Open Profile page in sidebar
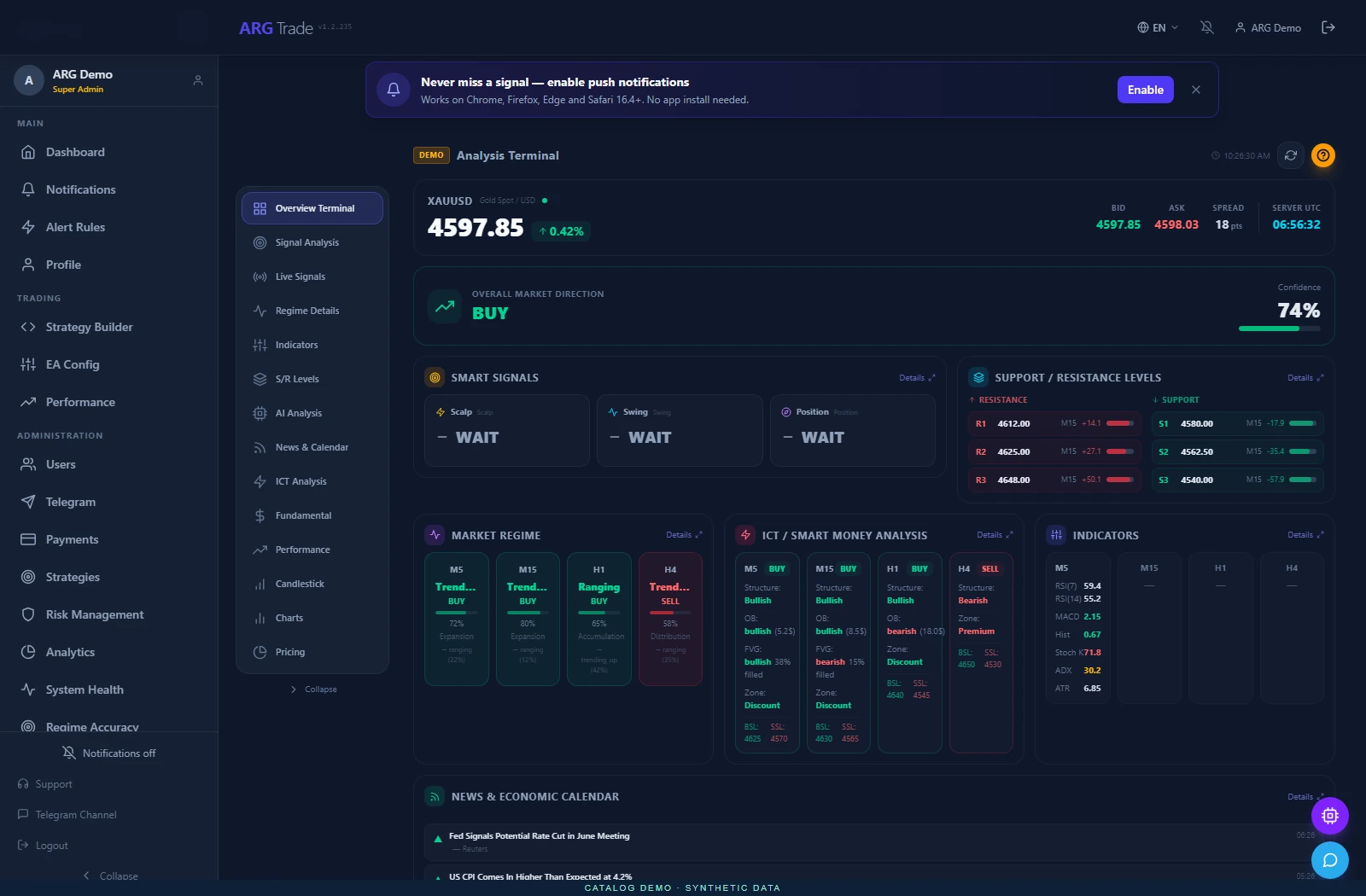This screenshot has width=1366, height=896. tap(108, 265)
